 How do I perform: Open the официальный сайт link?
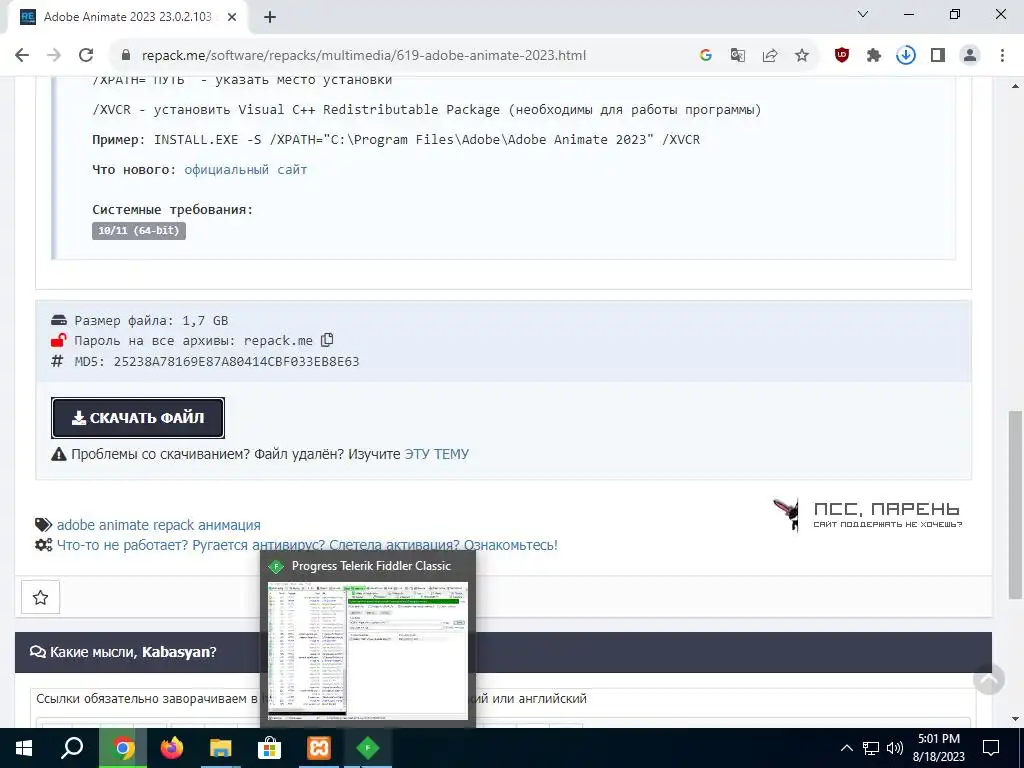[x=246, y=170]
